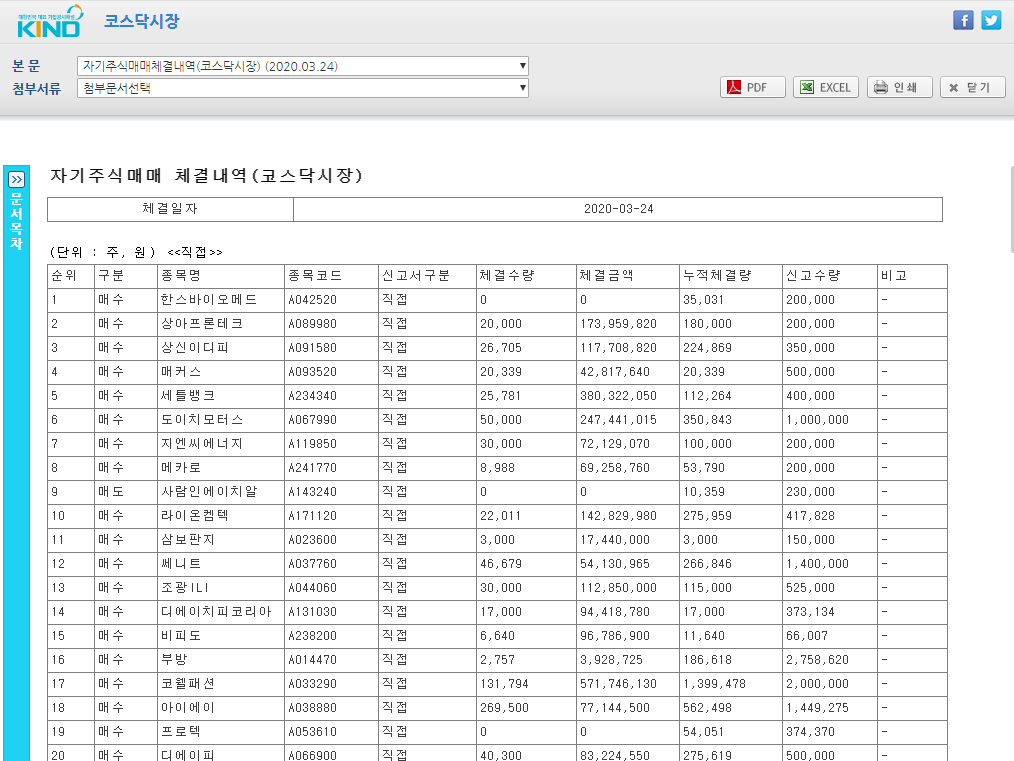Share page on Twitter
1014x761 pixels.
coord(991,20)
